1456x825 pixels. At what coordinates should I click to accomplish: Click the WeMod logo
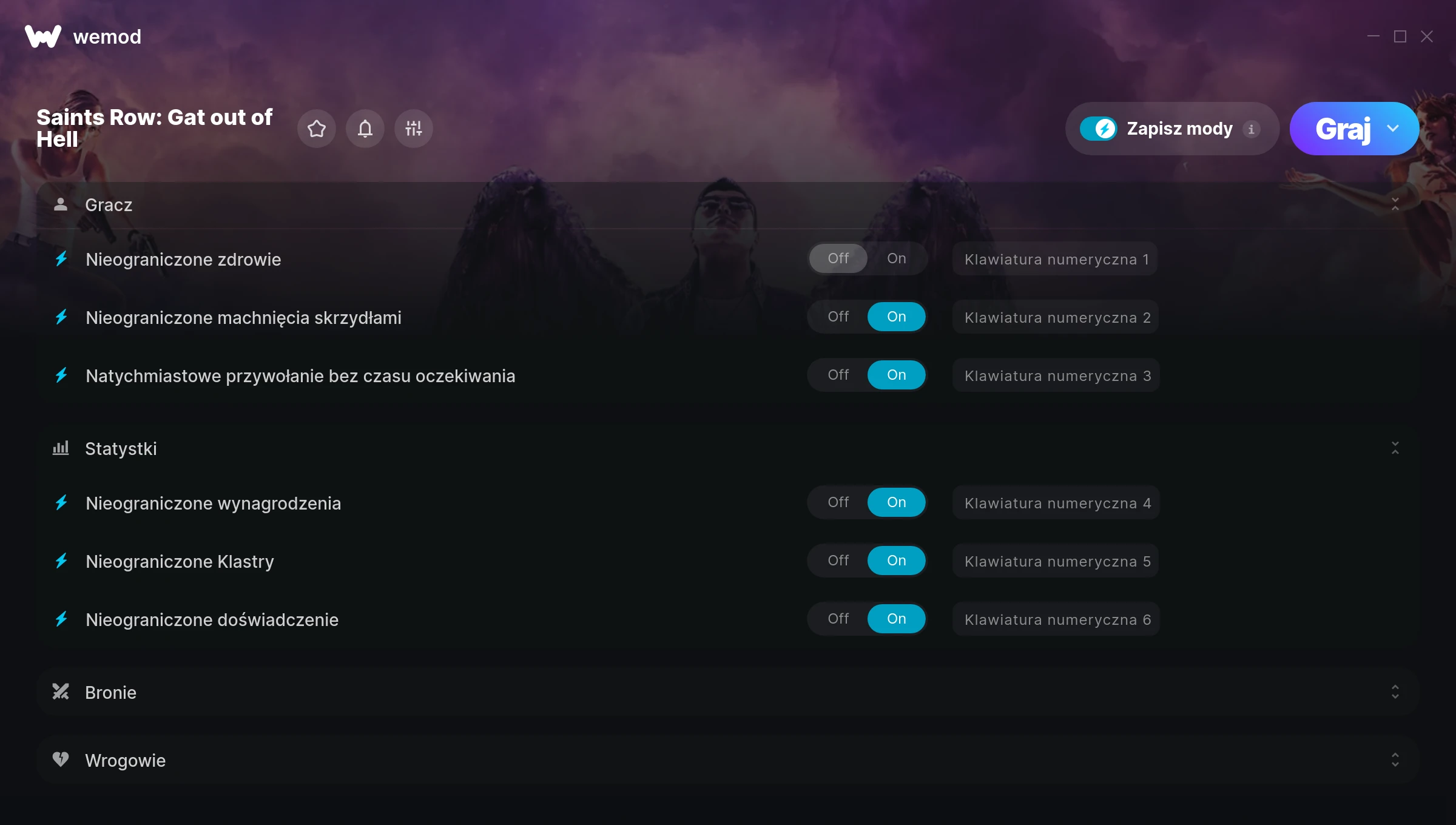coord(43,36)
